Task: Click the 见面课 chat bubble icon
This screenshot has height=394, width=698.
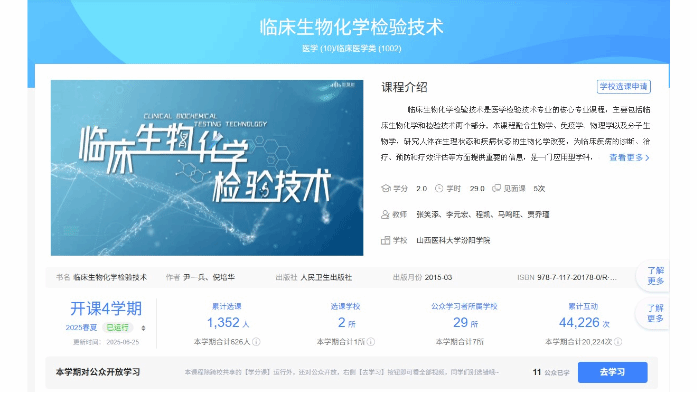Action: click(x=496, y=188)
